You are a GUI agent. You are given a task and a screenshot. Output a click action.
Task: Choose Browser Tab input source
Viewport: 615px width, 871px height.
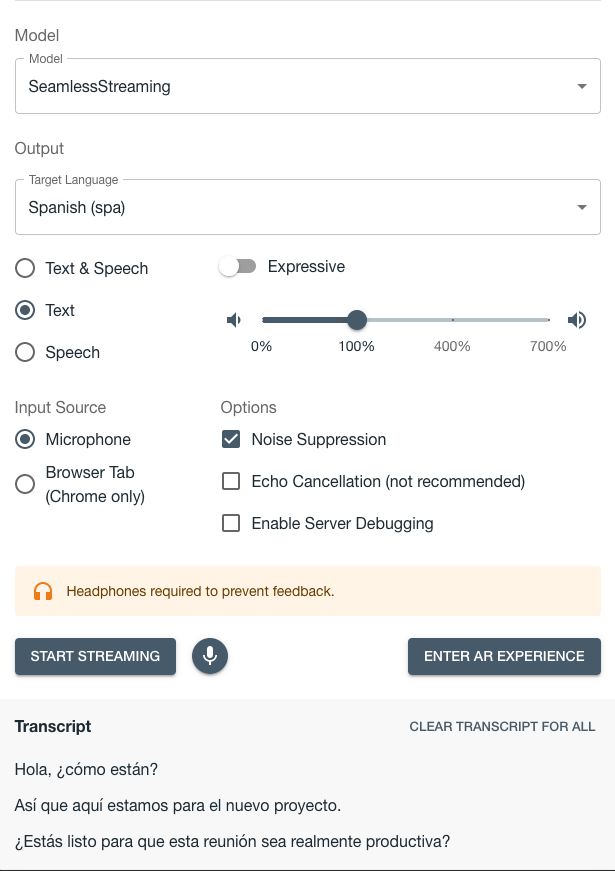coord(25,484)
